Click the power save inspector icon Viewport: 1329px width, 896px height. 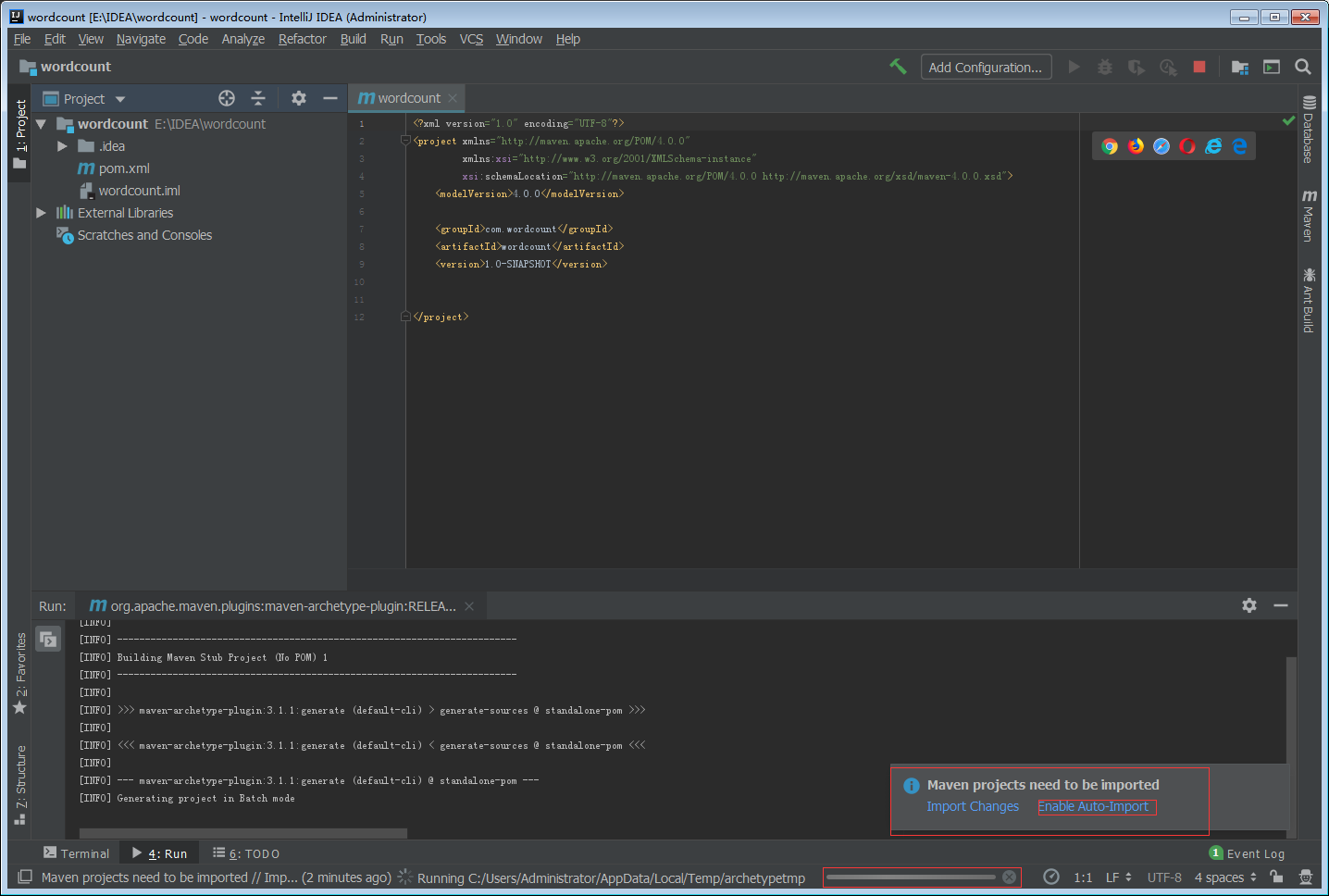click(1306, 877)
